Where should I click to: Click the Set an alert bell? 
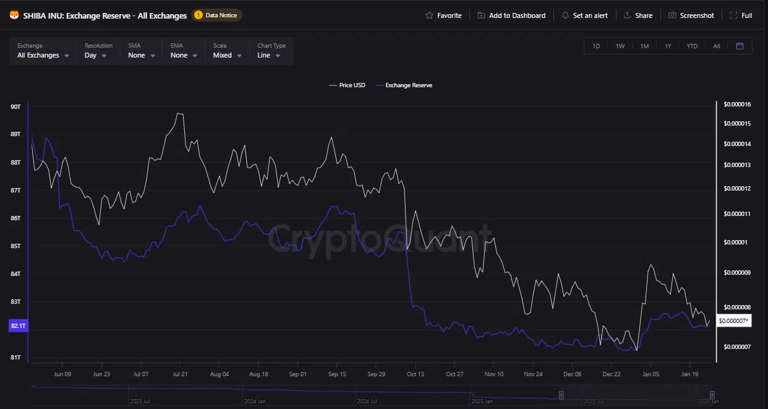pyautogui.click(x=565, y=16)
